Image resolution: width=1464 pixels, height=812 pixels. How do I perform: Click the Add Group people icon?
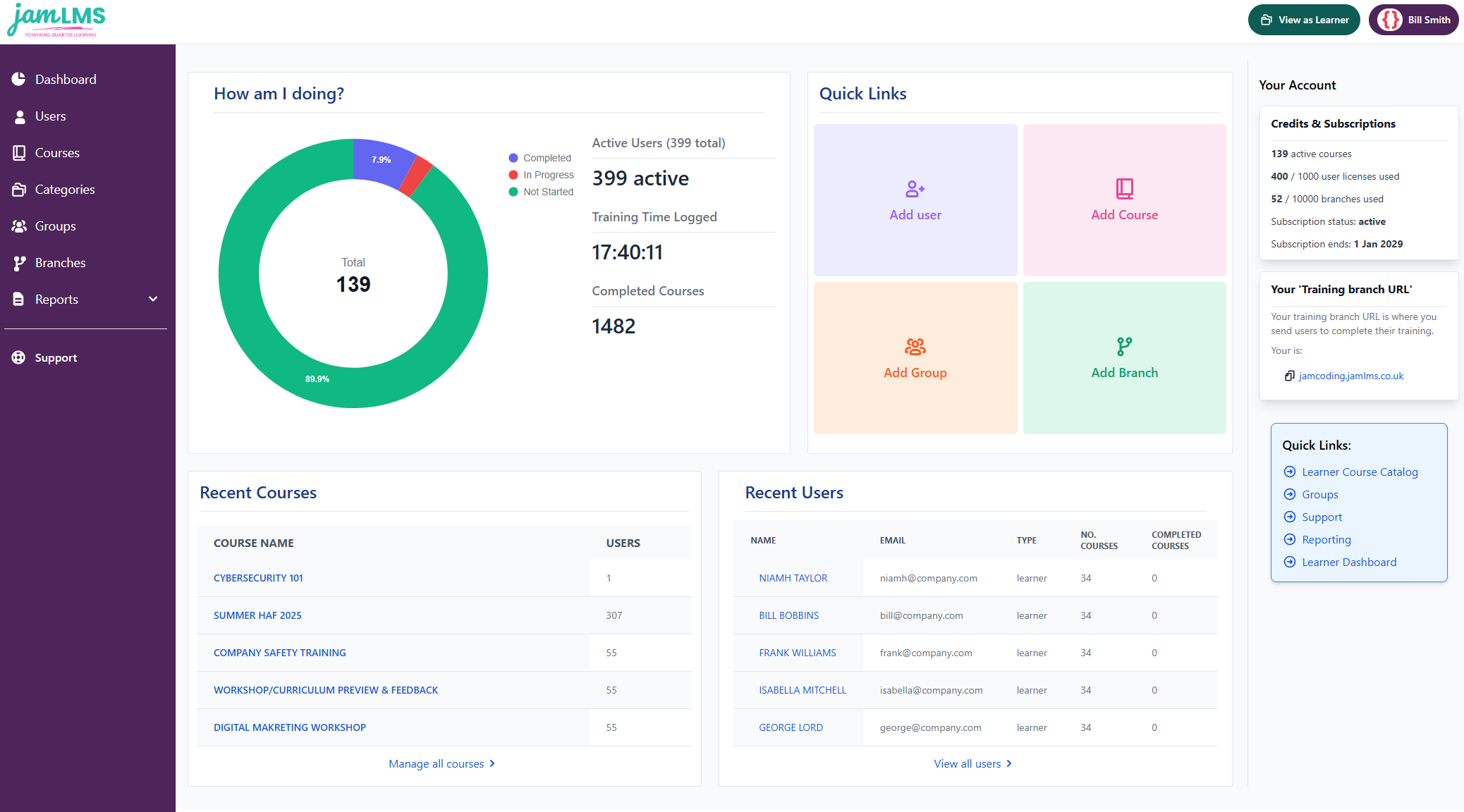(x=915, y=346)
